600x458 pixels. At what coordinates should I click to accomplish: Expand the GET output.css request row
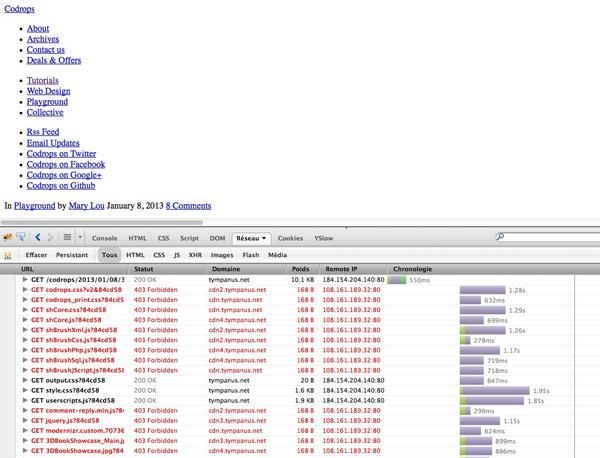pos(25,380)
